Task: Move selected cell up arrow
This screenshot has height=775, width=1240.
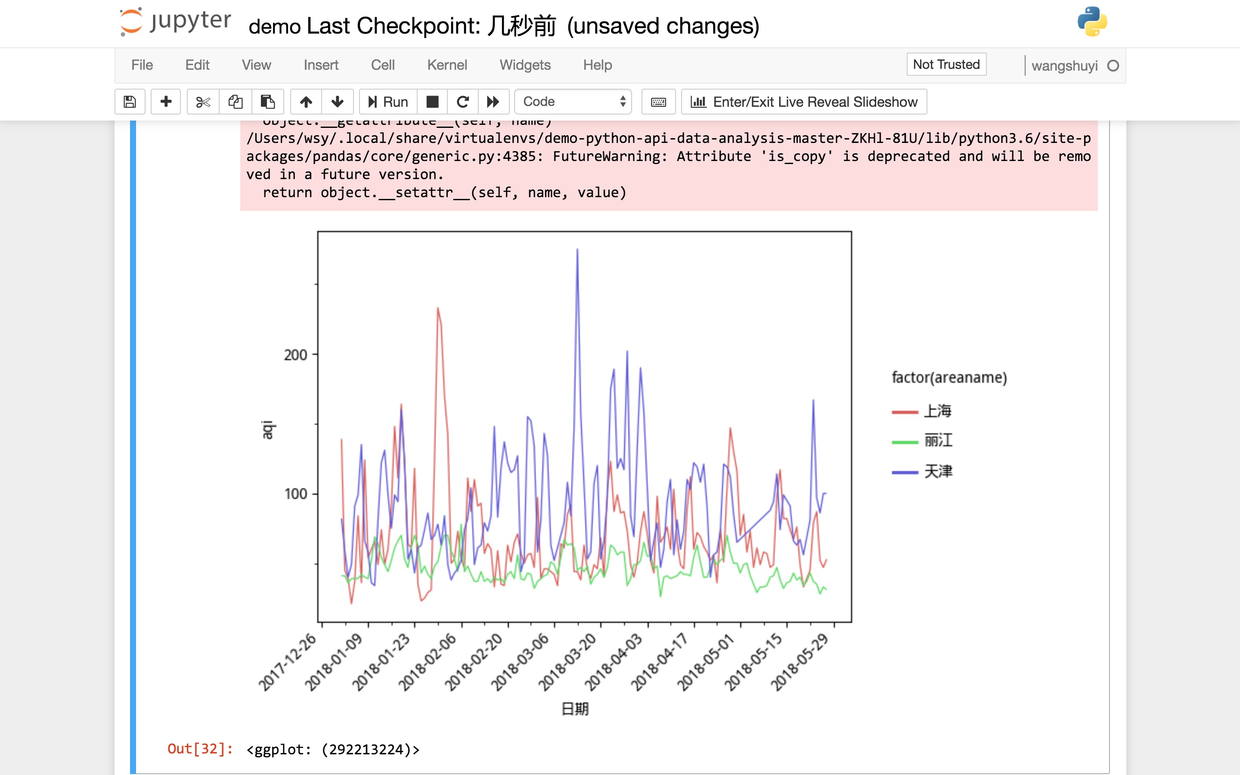Action: click(x=306, y=102)
